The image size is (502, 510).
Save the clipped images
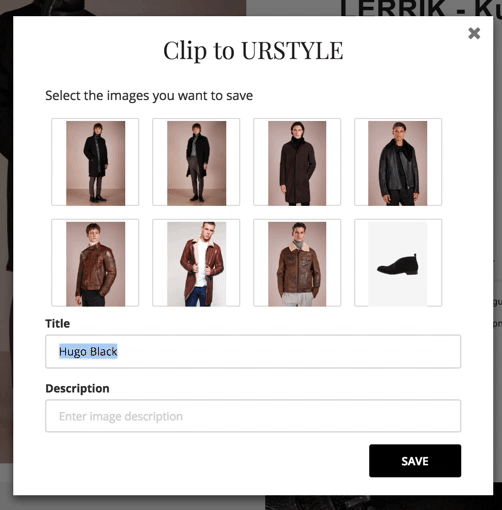pyautogui.click(x=415, y=461)
